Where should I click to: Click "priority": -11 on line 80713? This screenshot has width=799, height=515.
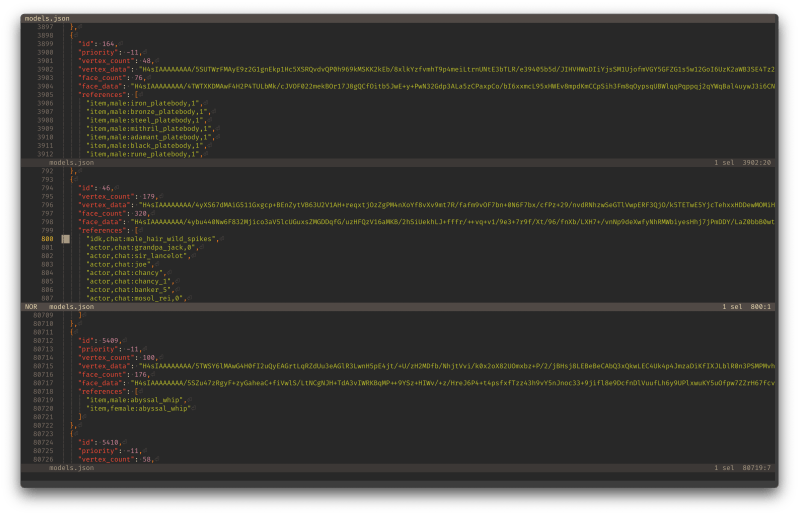[110, 349]
